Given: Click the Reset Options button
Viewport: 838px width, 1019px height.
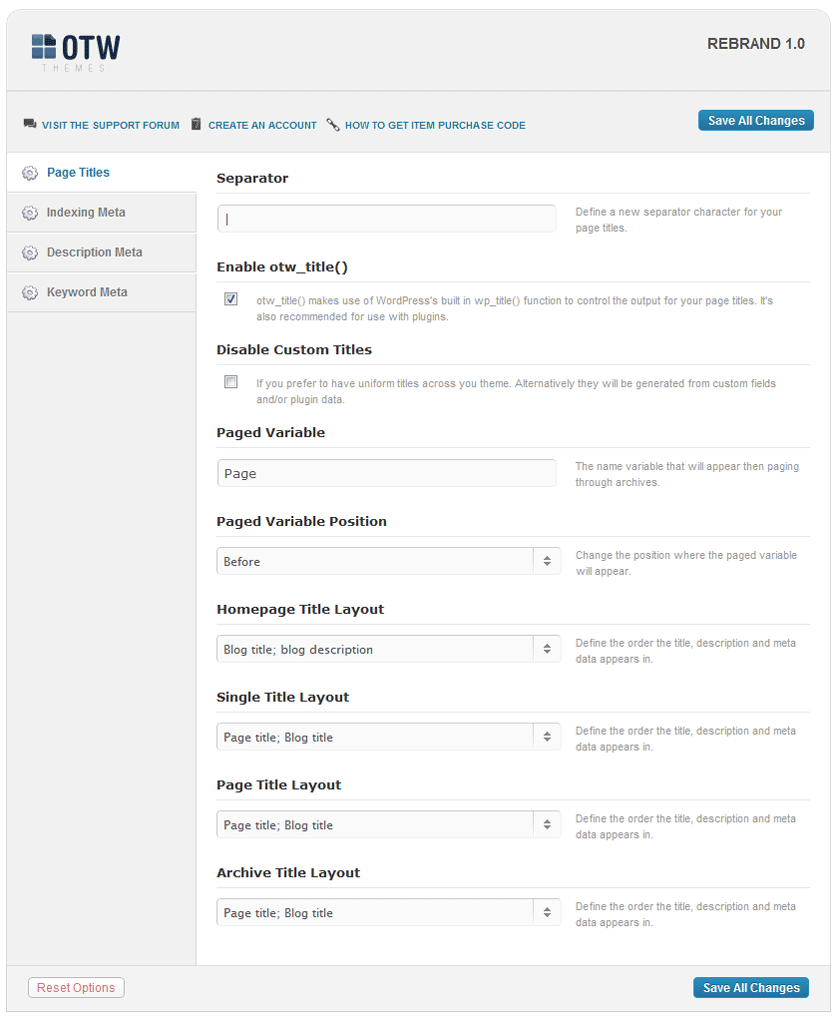Looking at the screenshot, I should [x=76, y=987].
